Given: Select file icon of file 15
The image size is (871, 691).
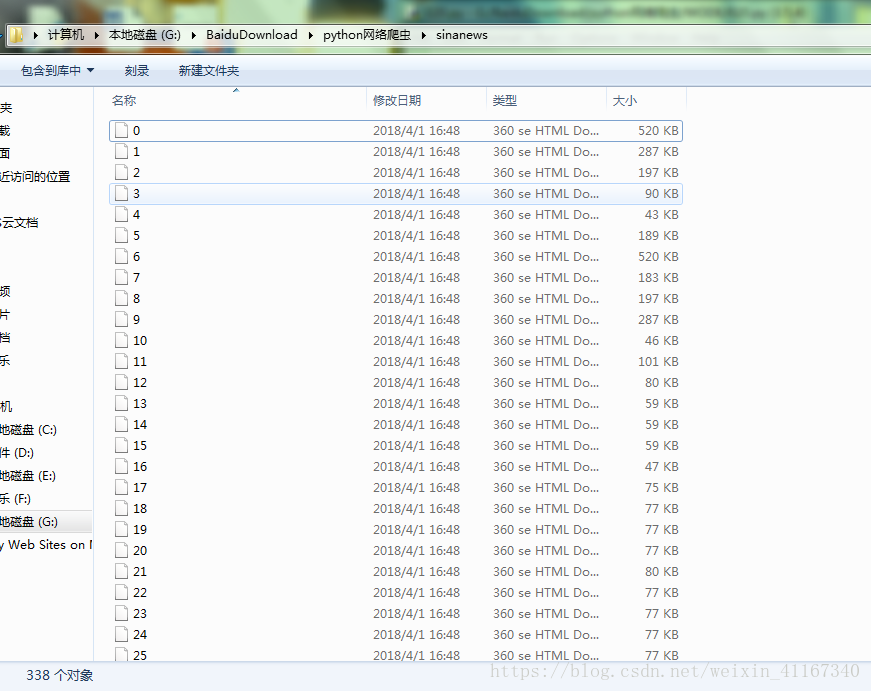Looking at the screenshot, I should coord(121,445).
